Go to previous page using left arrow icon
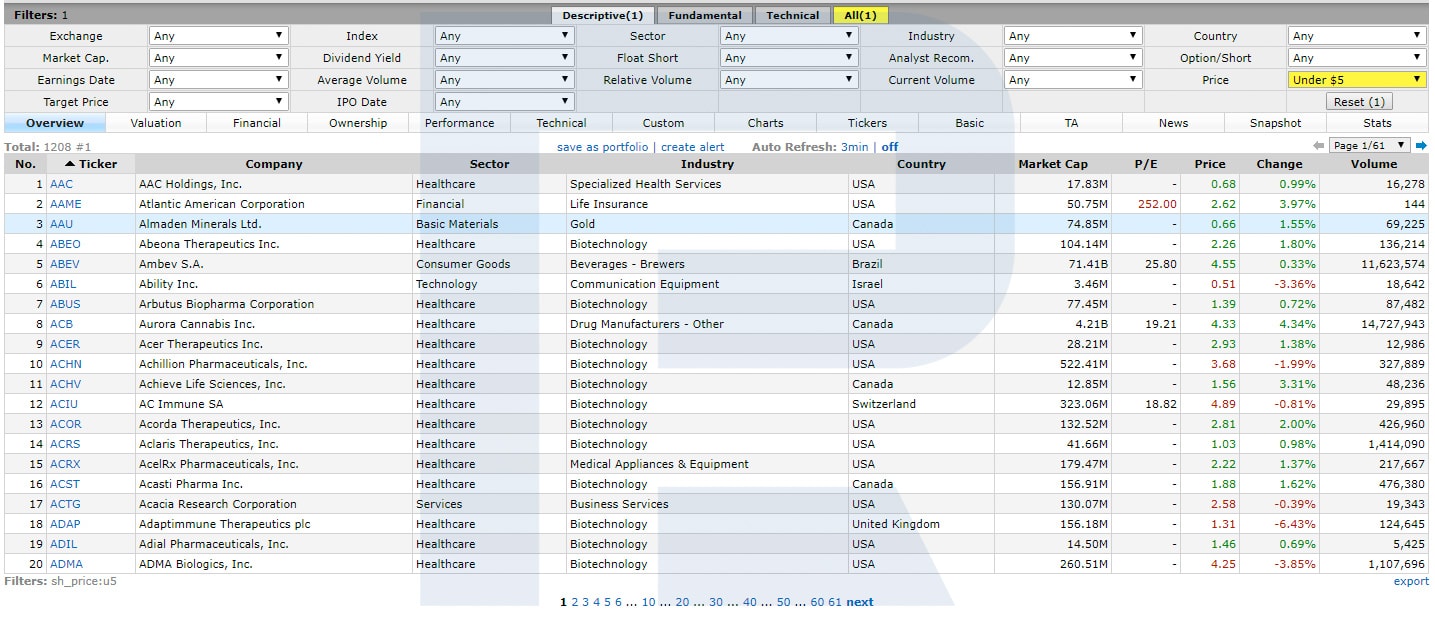The height and width of the screenshot is (619, 1435). click(x=1318, y=146)
